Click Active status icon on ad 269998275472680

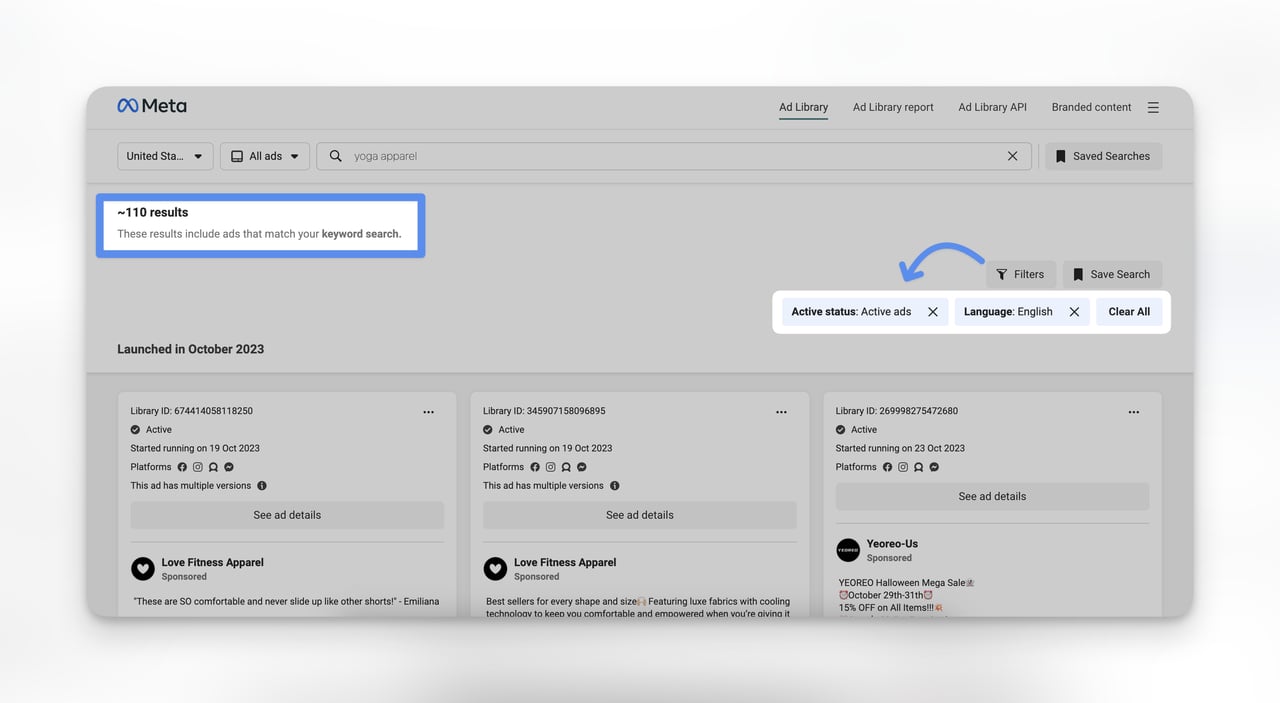841,430
